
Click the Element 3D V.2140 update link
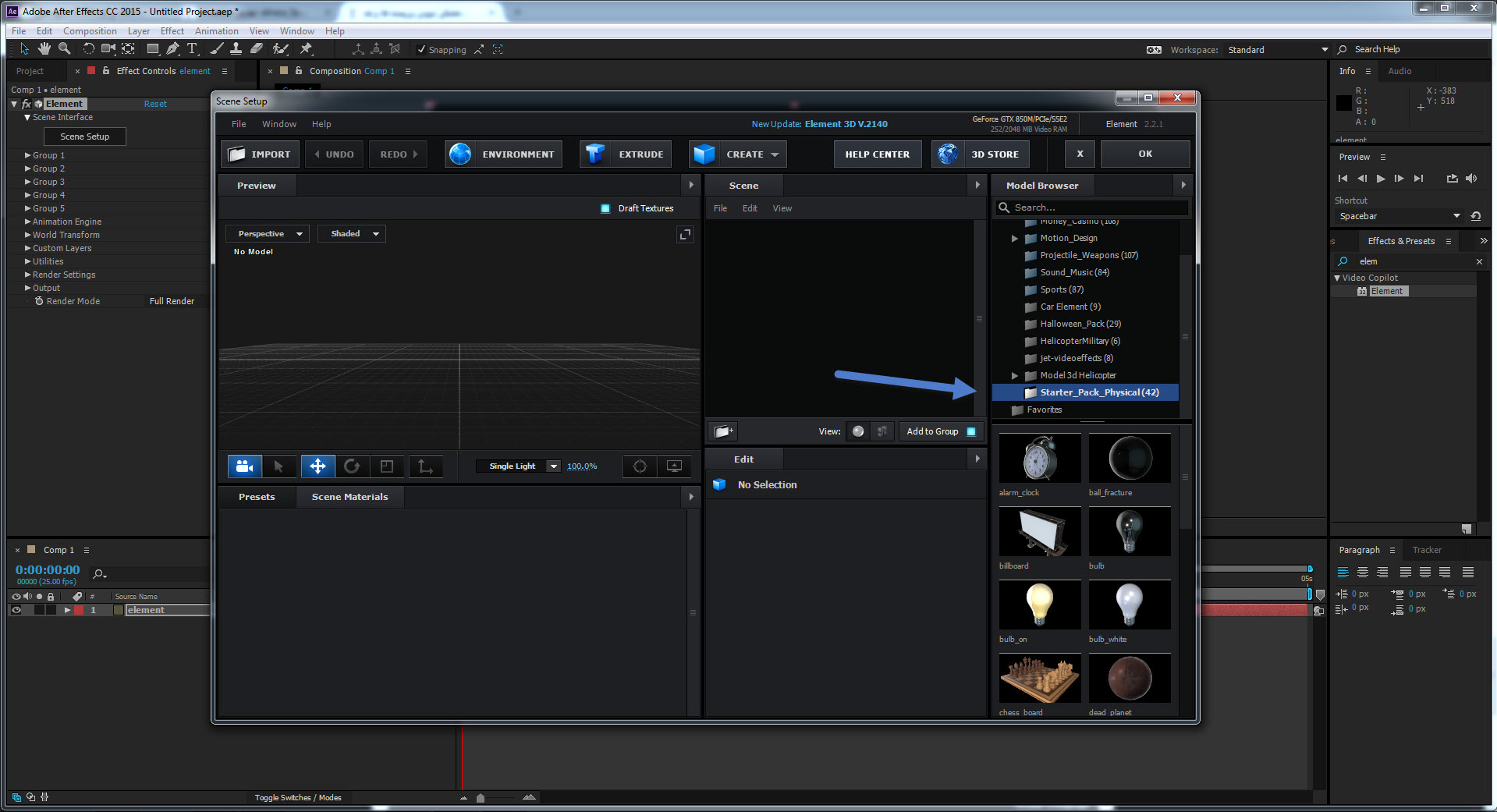846,124
